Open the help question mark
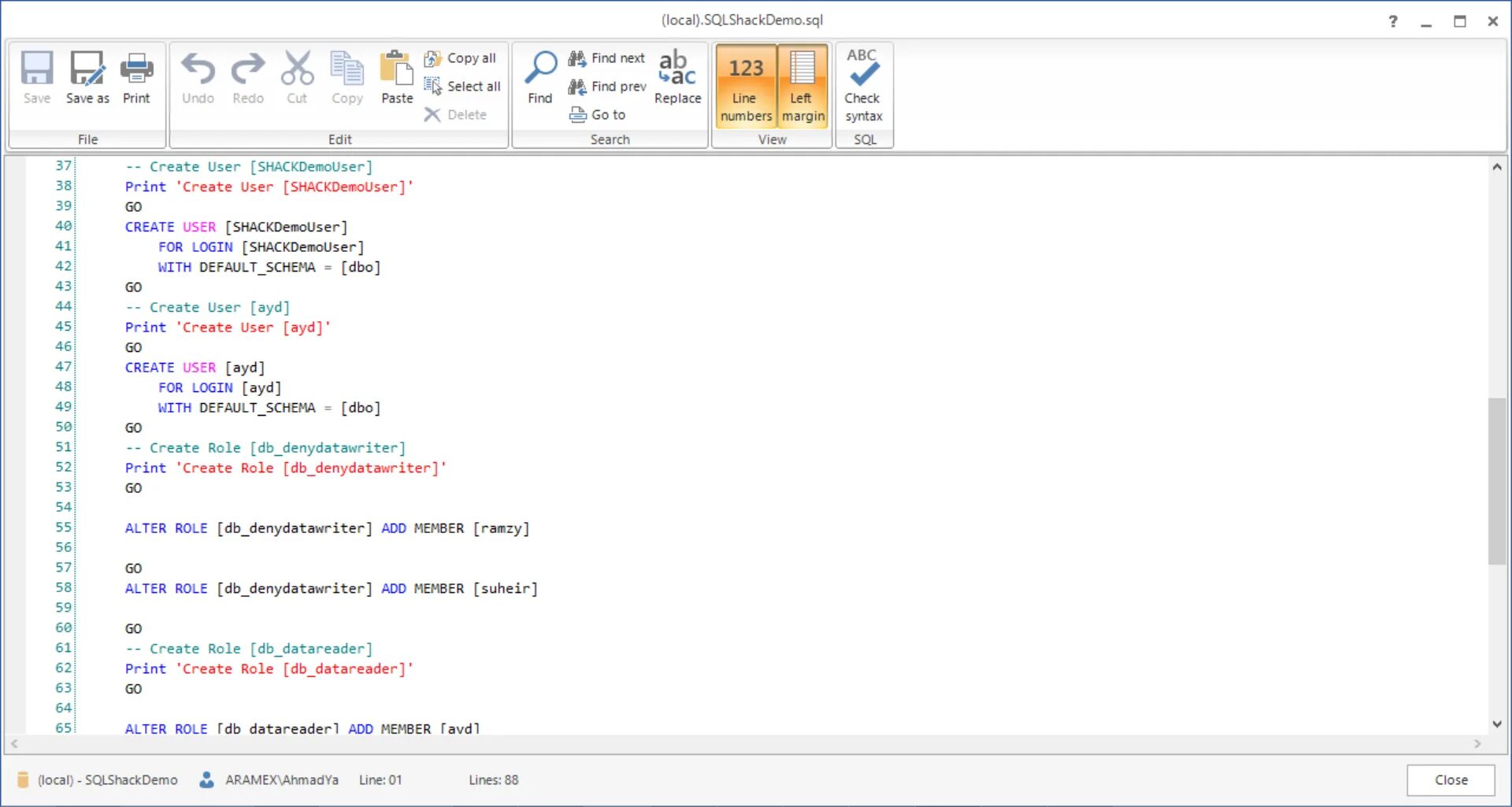Screen dimensions: 1512x807 [1393, 21]
